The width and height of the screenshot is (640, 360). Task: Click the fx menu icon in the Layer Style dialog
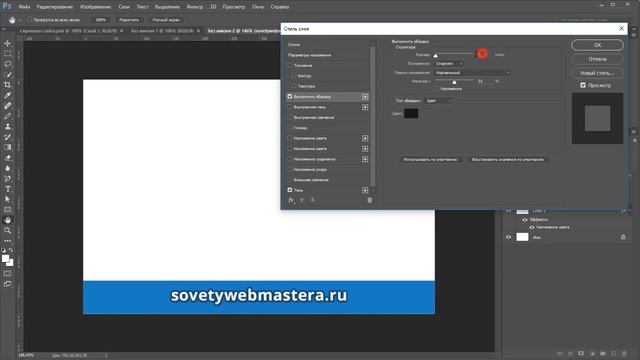tap(291, 200)
